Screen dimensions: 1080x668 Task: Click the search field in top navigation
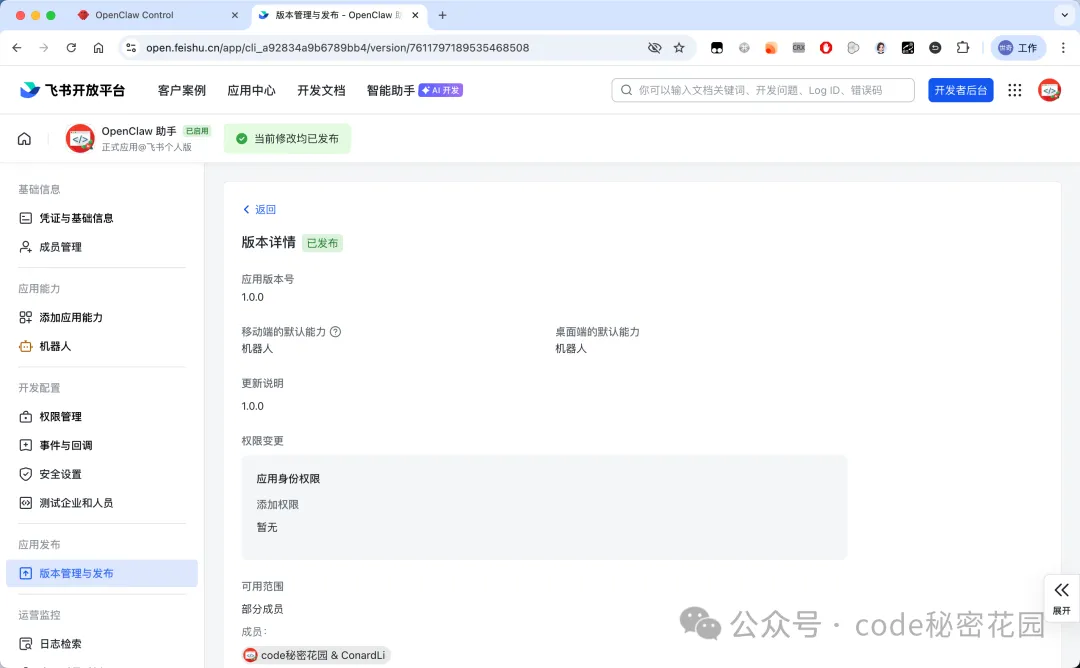(x=762, y=90)
